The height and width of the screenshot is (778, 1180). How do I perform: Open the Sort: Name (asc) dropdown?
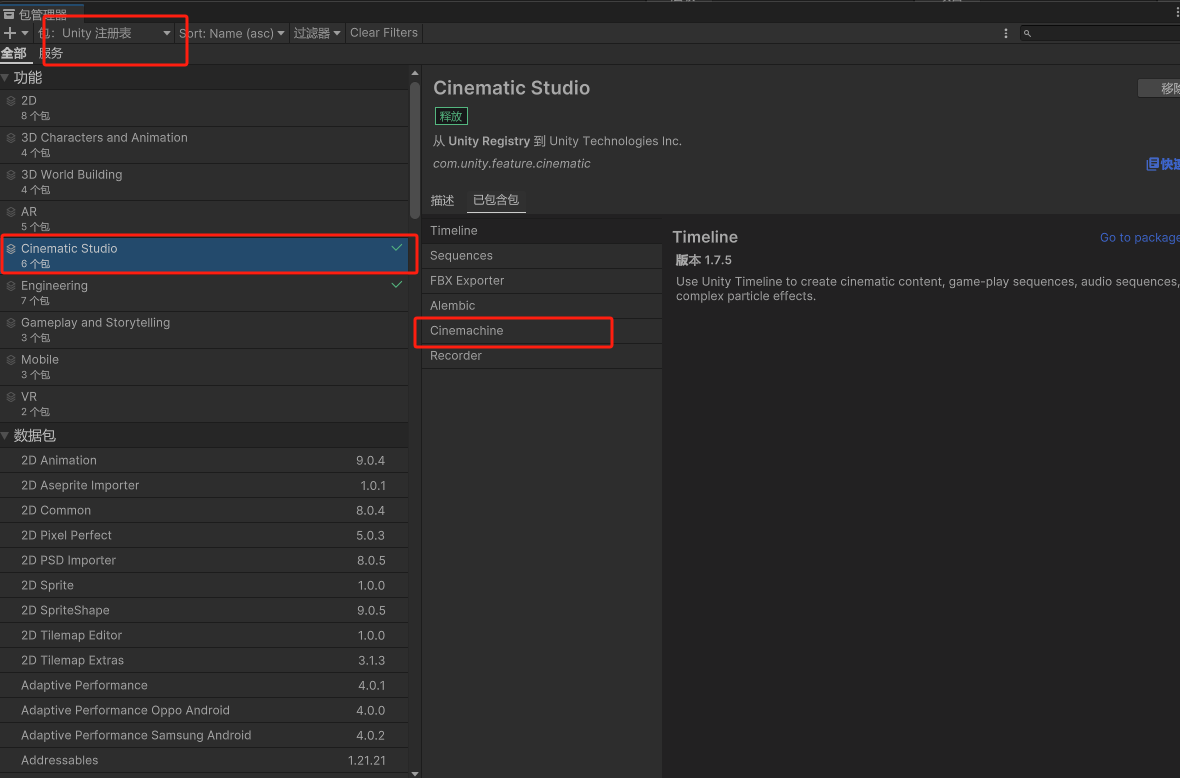(231, 33)
